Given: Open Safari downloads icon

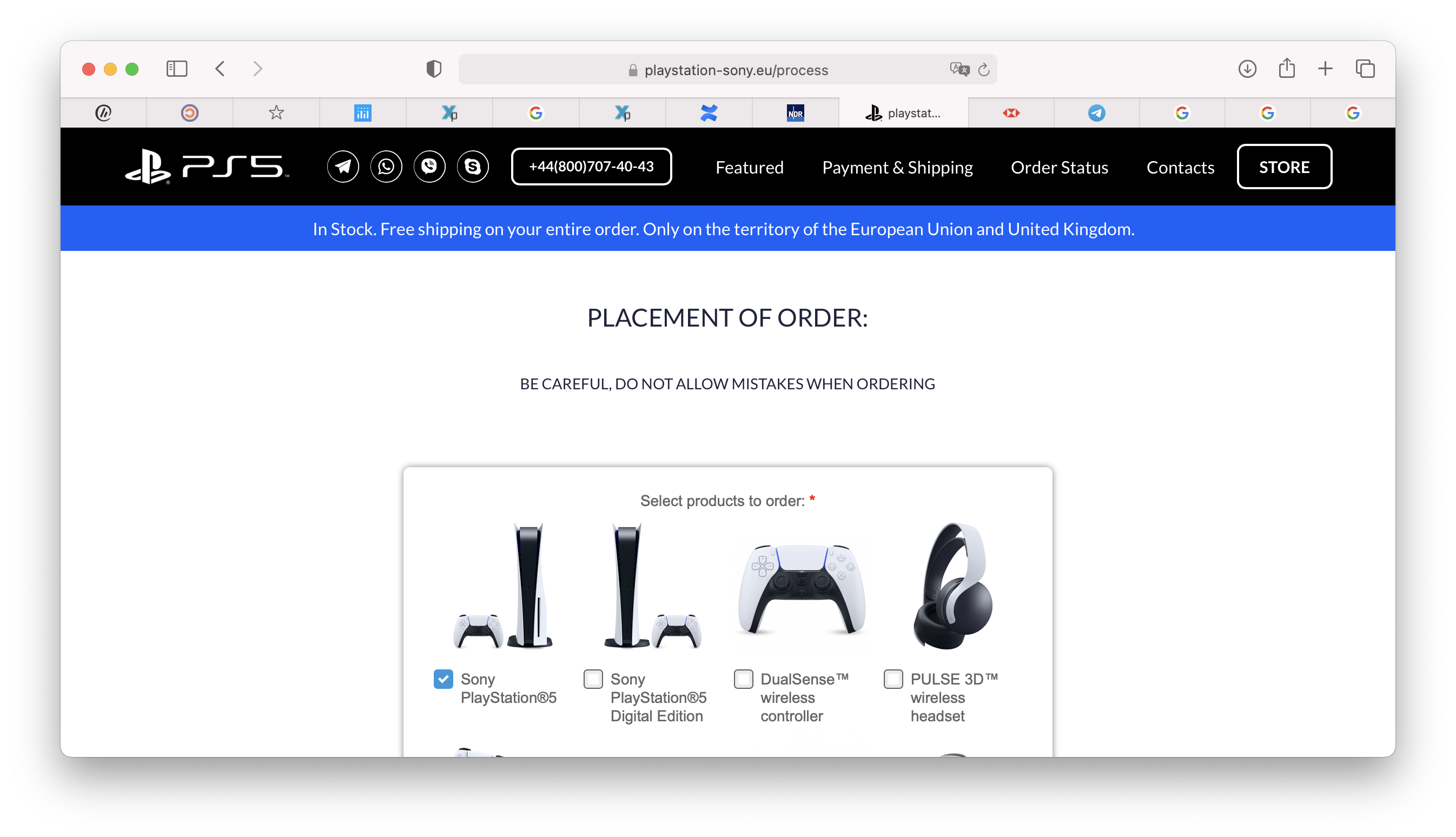Looking at the screenshot, I should pyautogui.click(x=1247, y=69).
